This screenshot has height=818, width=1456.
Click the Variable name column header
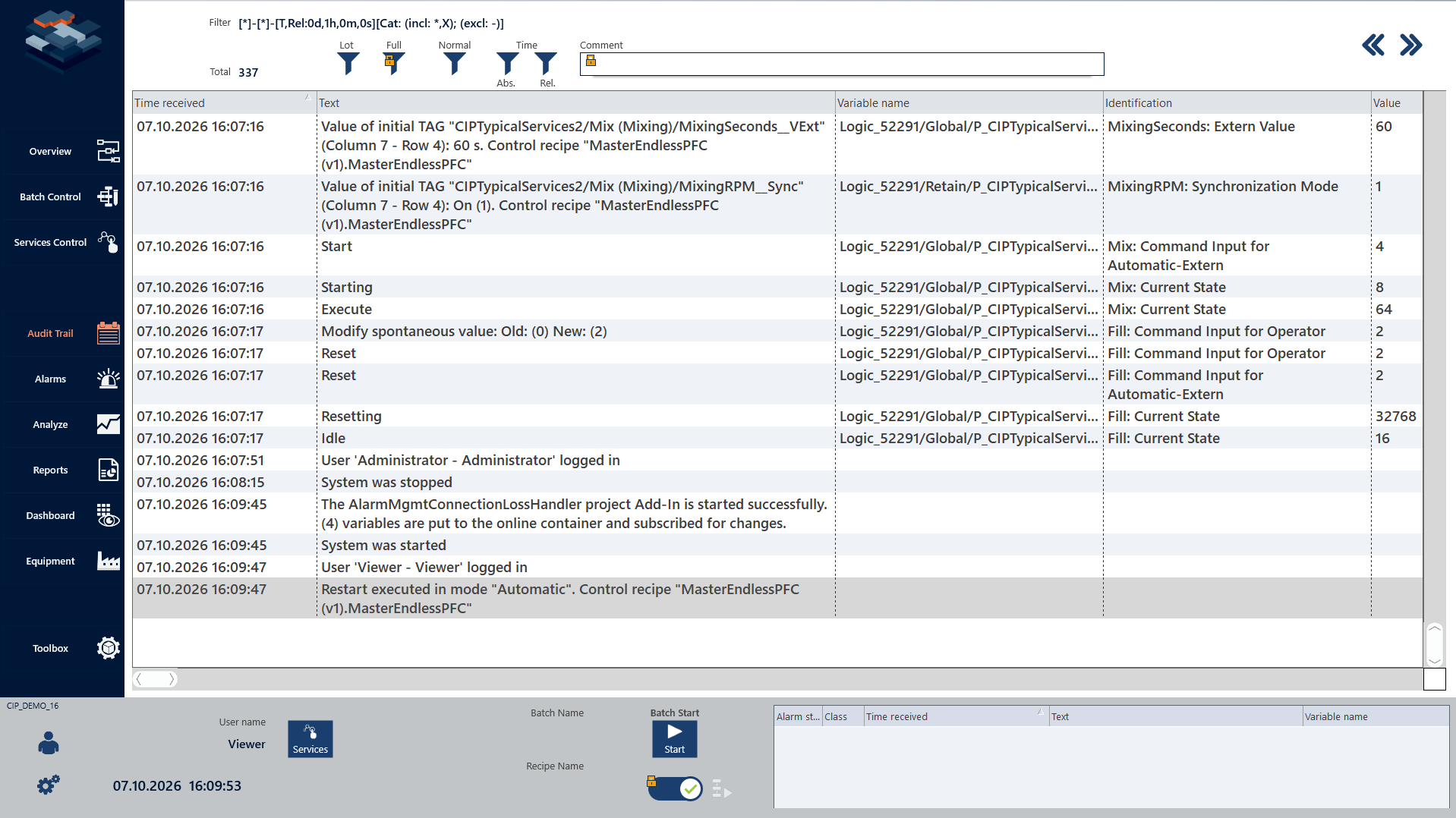(x=968, y=102)
